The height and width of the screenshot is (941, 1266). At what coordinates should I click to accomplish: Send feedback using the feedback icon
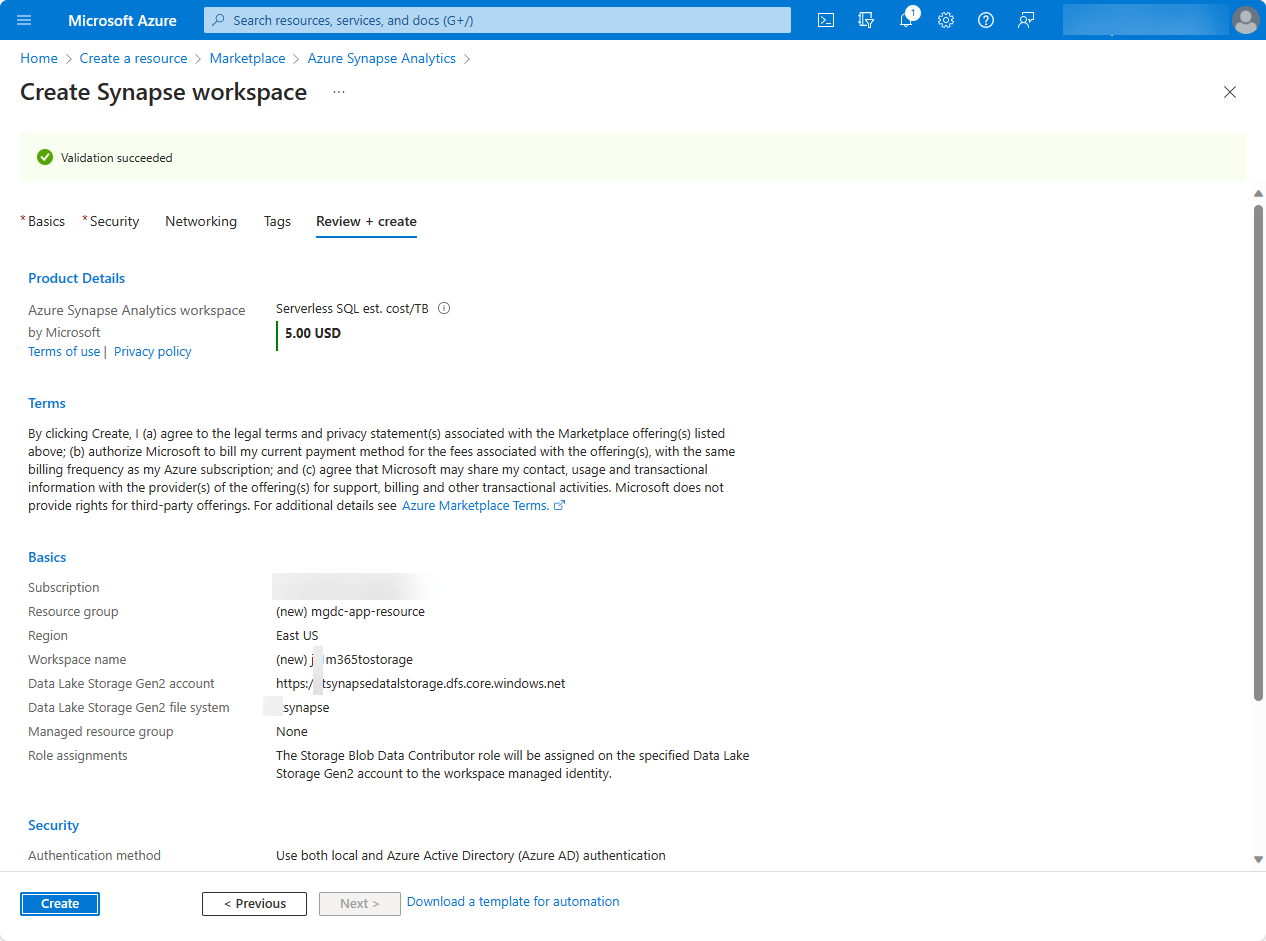click(x=1026, y=19)
